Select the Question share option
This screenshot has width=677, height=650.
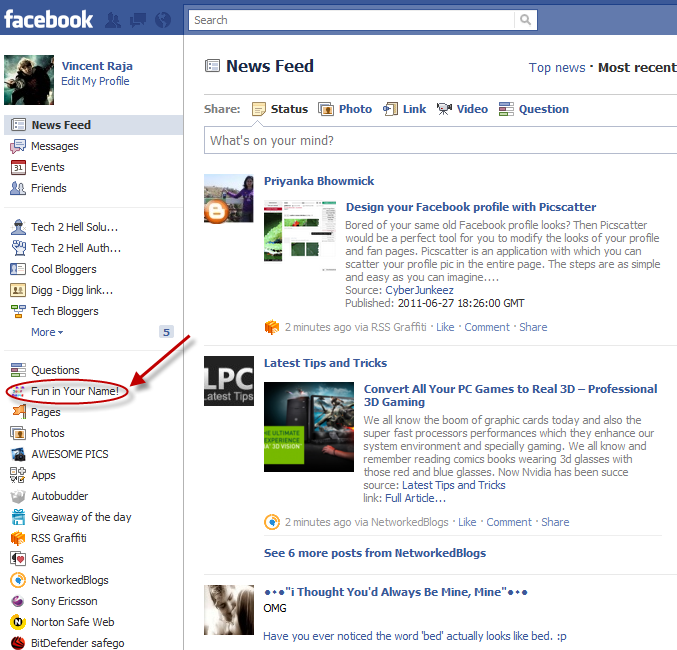[534, 109]
